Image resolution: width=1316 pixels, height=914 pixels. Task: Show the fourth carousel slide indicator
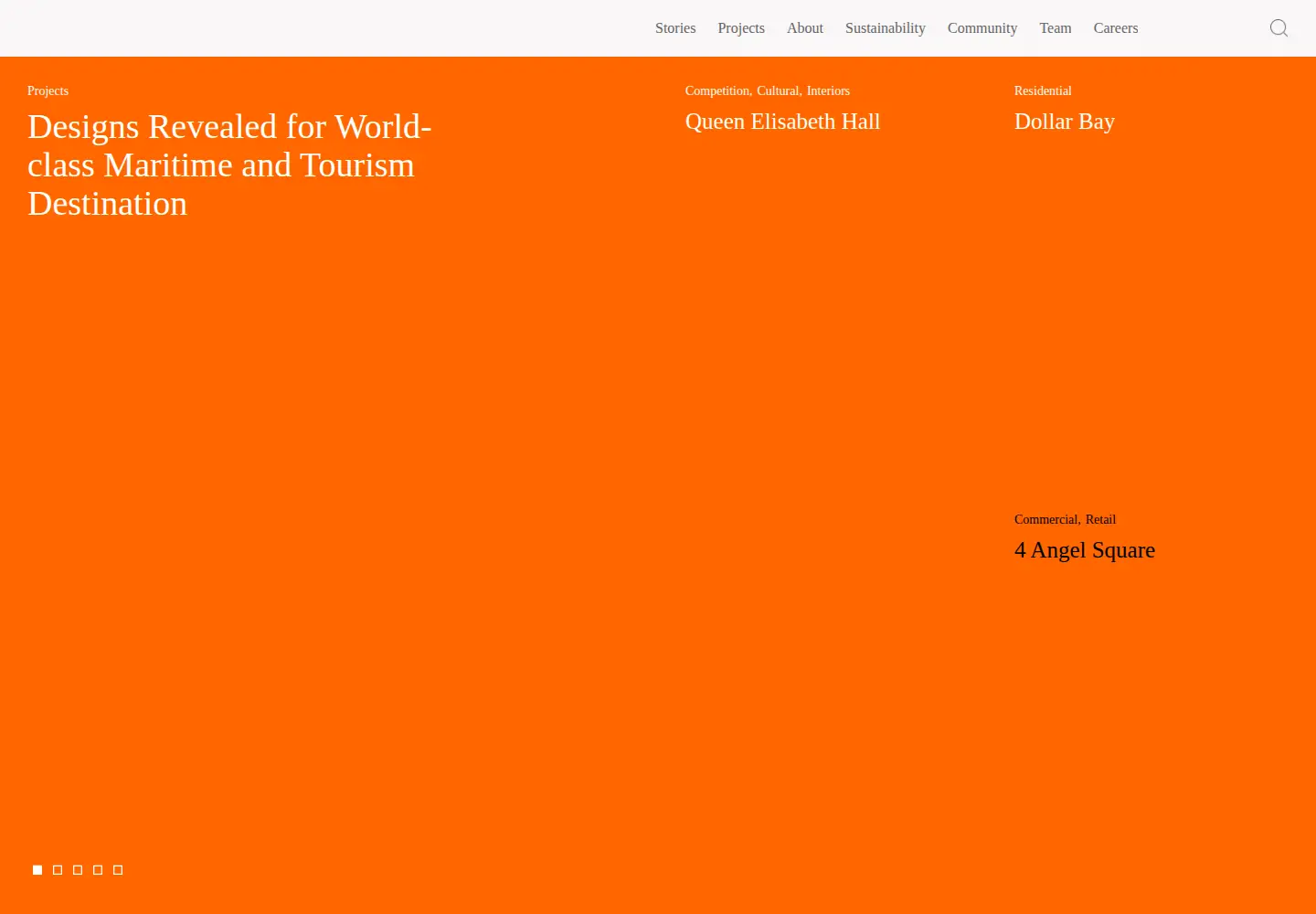[x=98, y=870]
